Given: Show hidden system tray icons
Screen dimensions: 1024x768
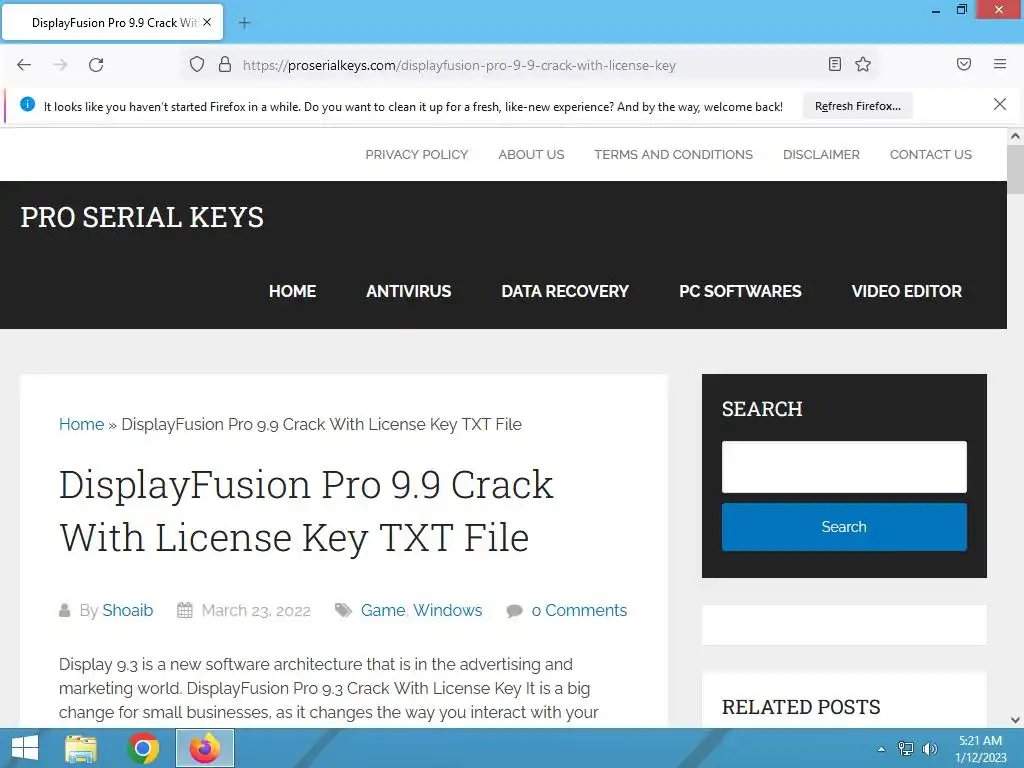Looking at the screenshot, I should pos(881,749).
